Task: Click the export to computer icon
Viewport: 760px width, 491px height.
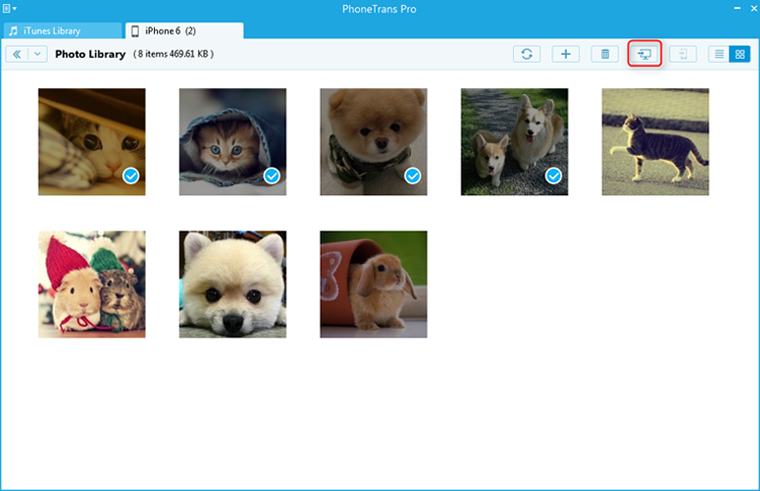Action: point(644,54)
